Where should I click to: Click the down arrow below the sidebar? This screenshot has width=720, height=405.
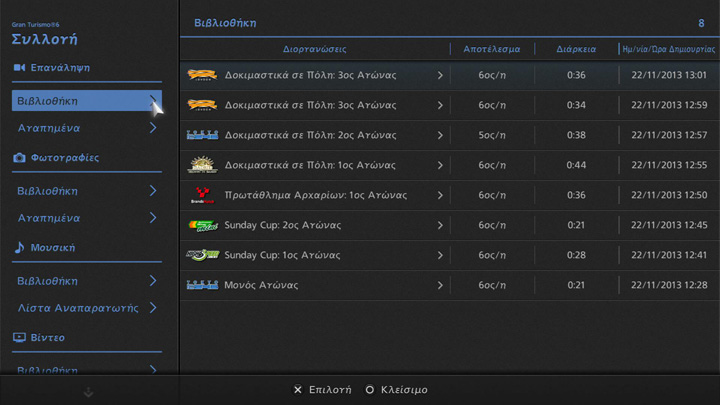[x=88, y=393]
